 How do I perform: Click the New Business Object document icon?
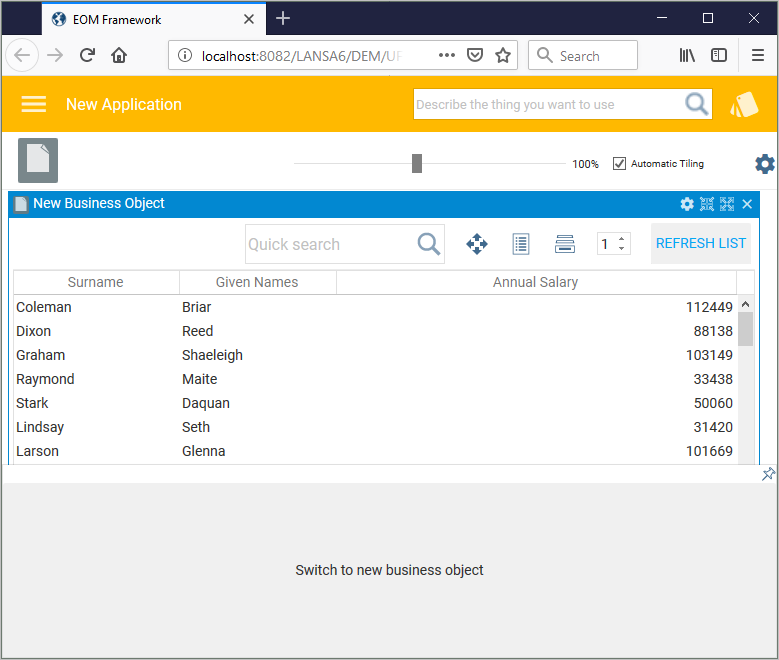point(38,160)
